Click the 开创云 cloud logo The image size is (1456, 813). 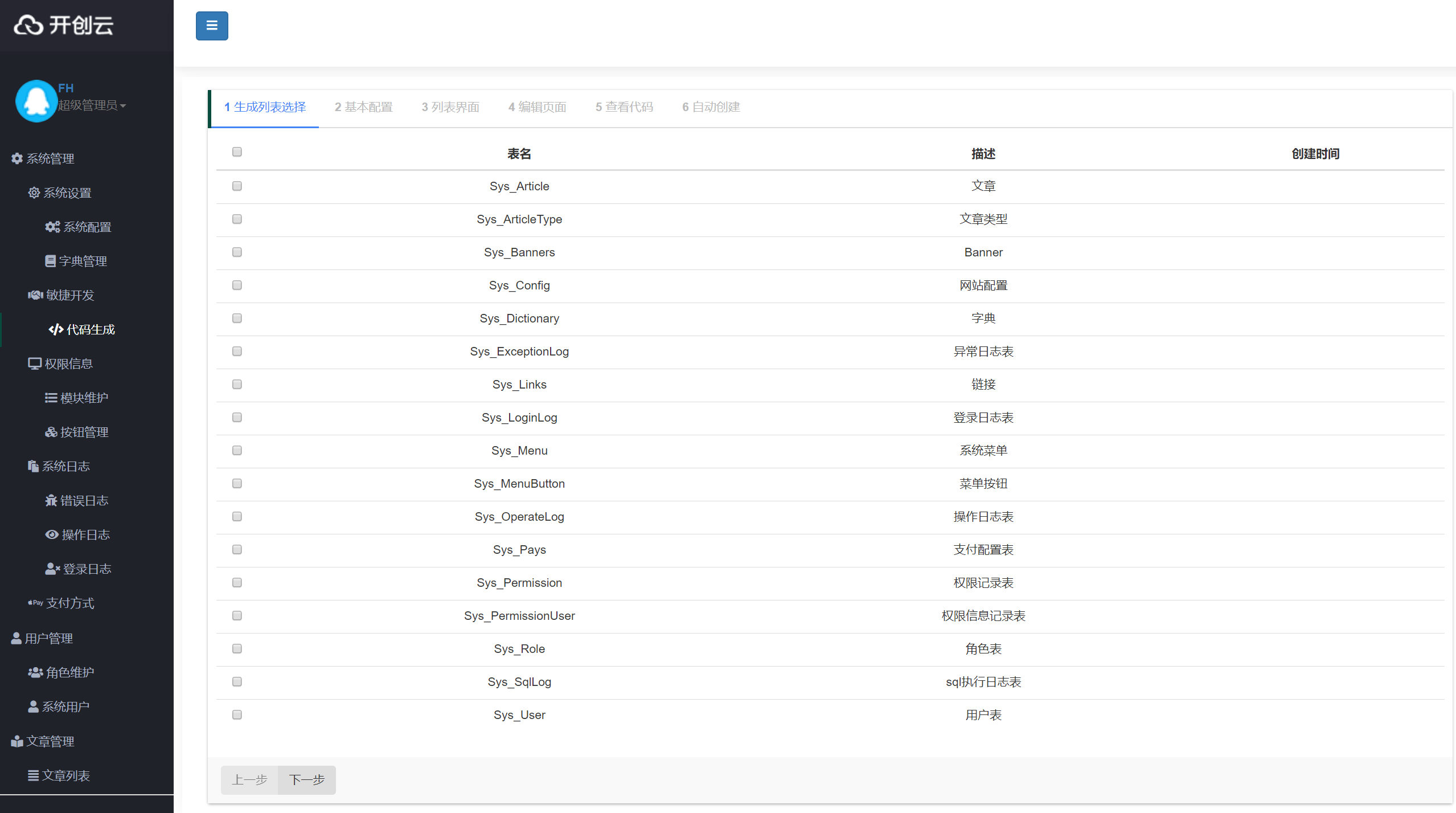[28, 25]
